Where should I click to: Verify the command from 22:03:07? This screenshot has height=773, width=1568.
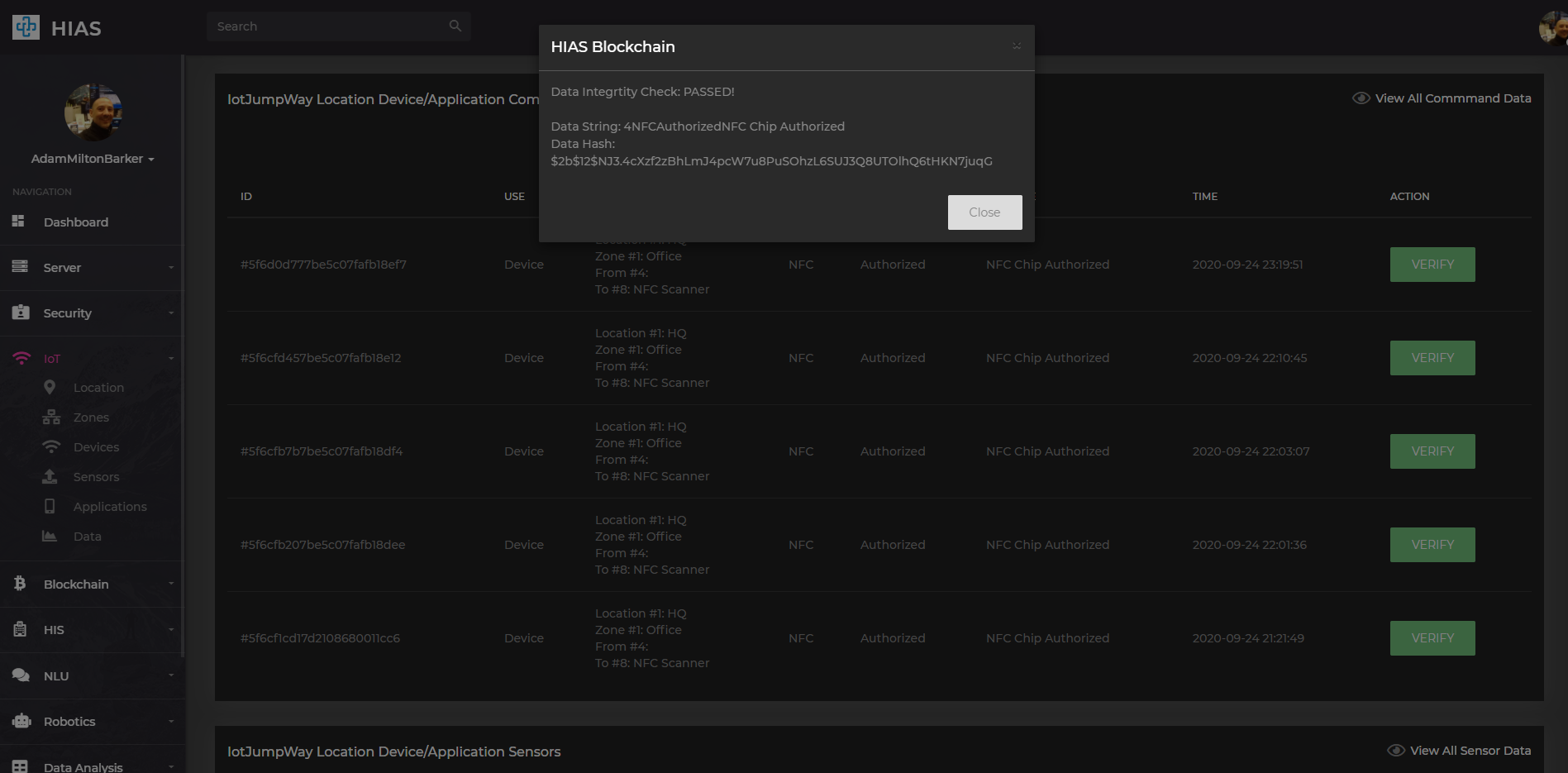1432,451
